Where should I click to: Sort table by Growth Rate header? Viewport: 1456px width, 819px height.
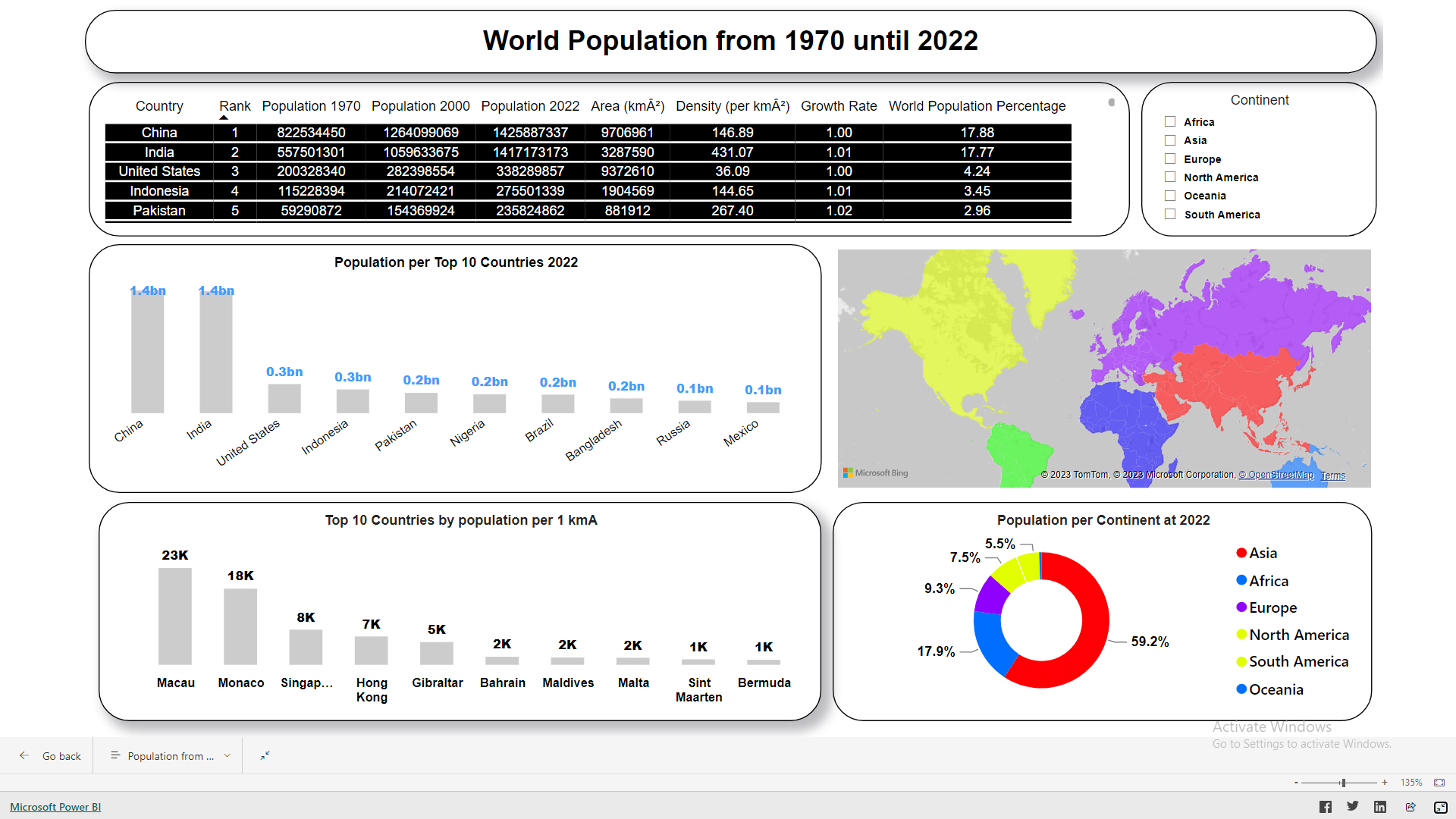click(x=838, y=106)
